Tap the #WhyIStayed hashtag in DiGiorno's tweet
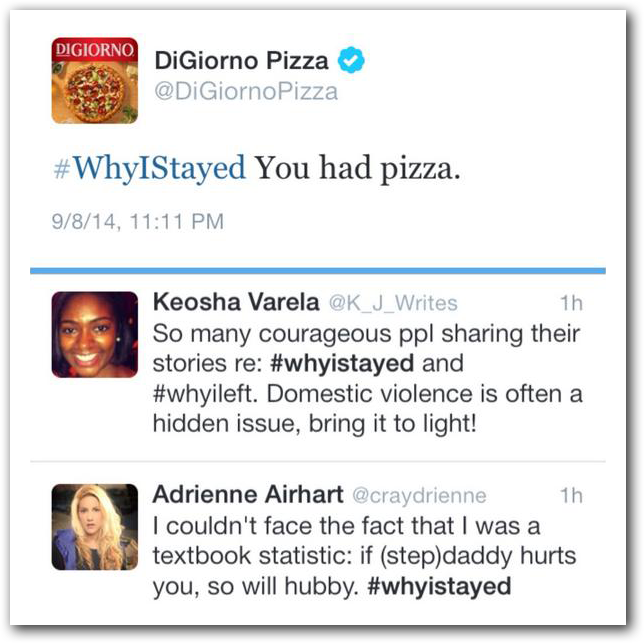The height and width of the screenshot is (643, 644). (149, 168)
